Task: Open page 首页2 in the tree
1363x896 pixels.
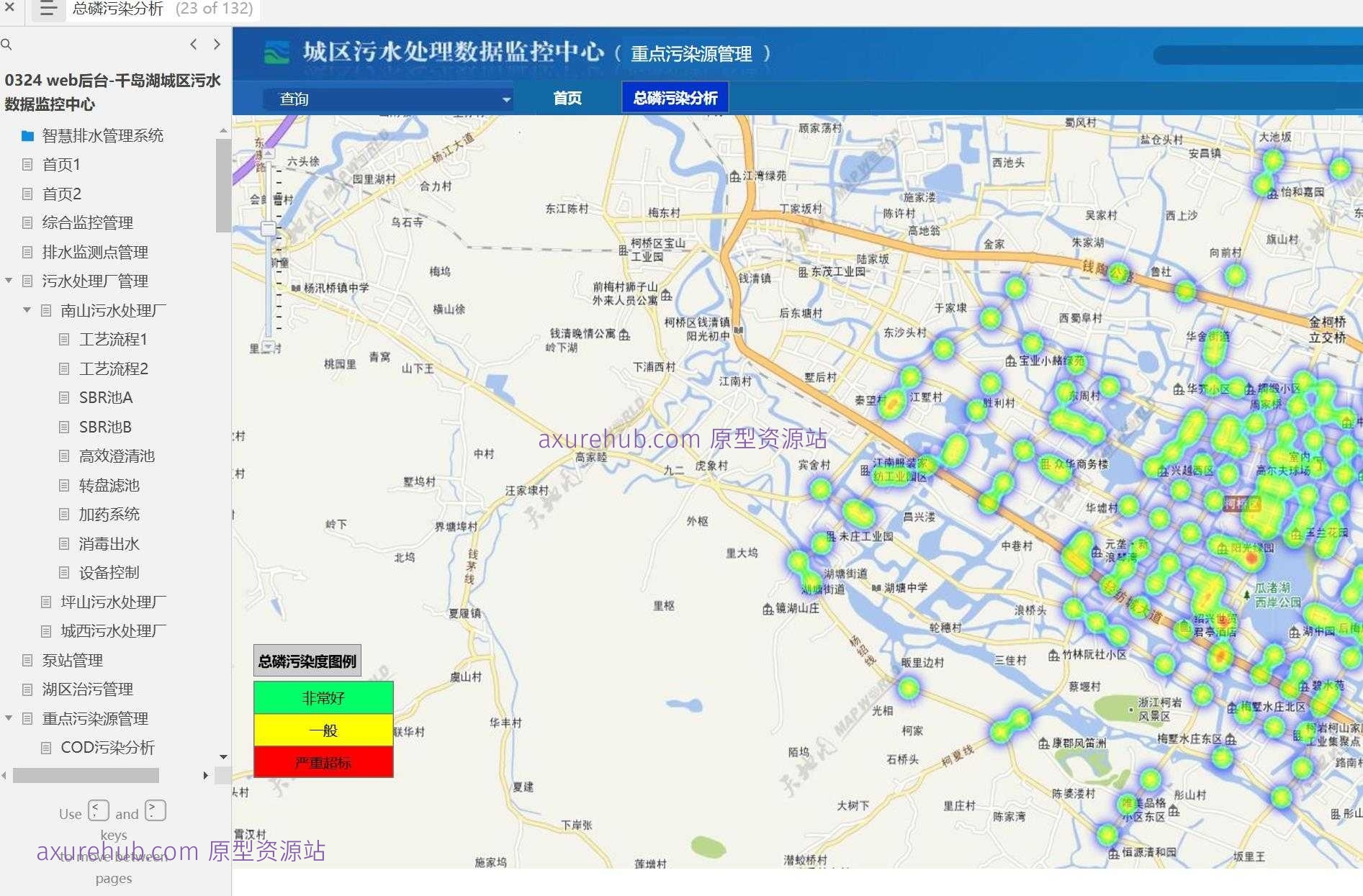Action: click(x=61, y=194)
